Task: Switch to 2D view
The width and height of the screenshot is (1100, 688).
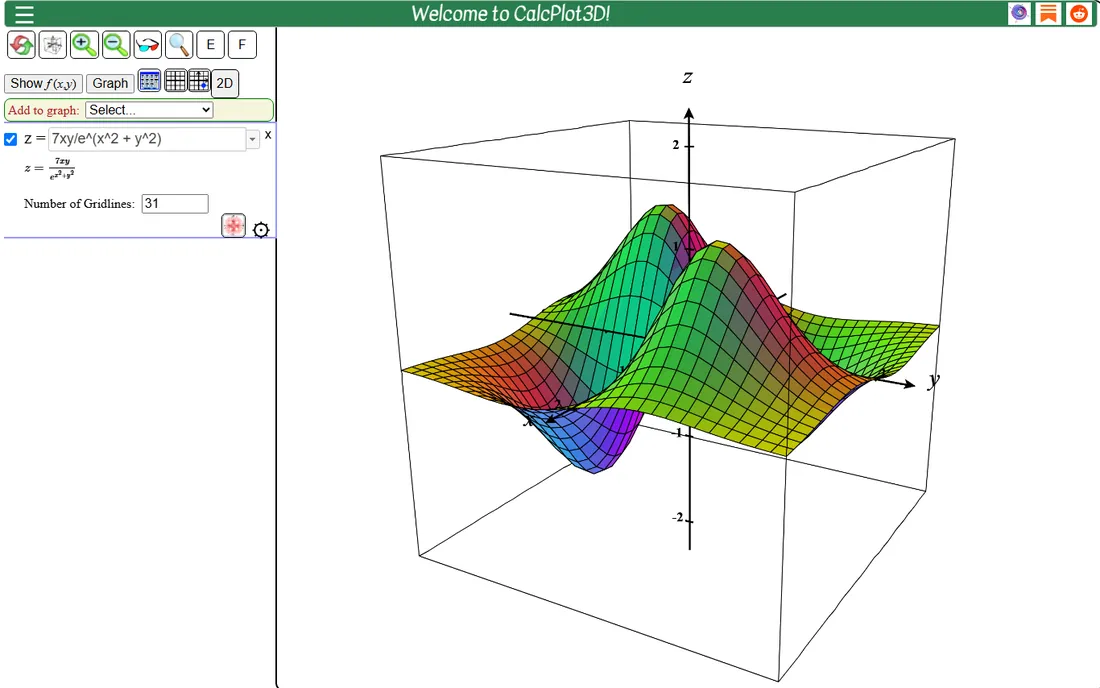Action: 224,83
